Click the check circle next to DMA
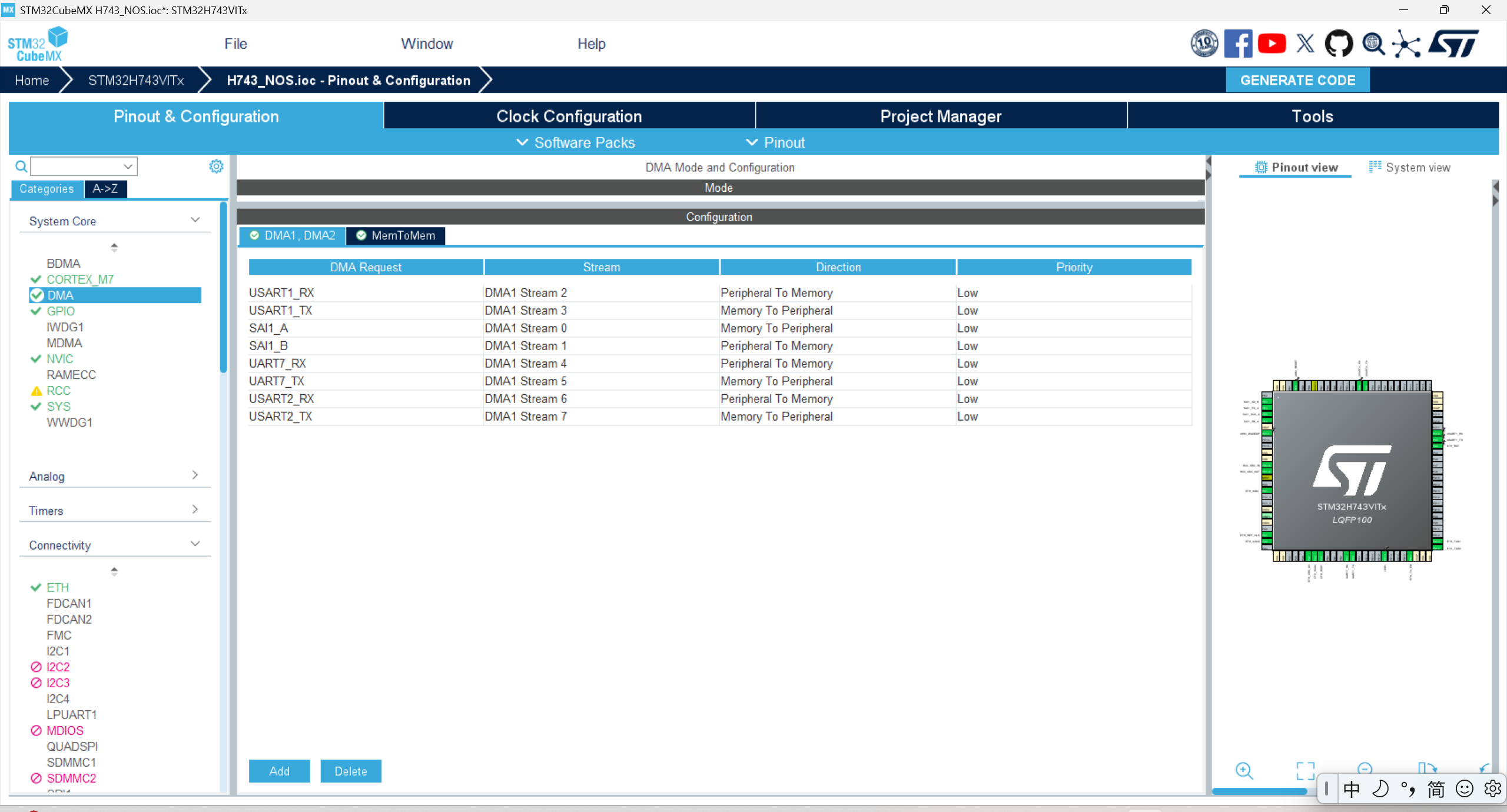Screen dimensions: 1507x812 tap(37, 295)
